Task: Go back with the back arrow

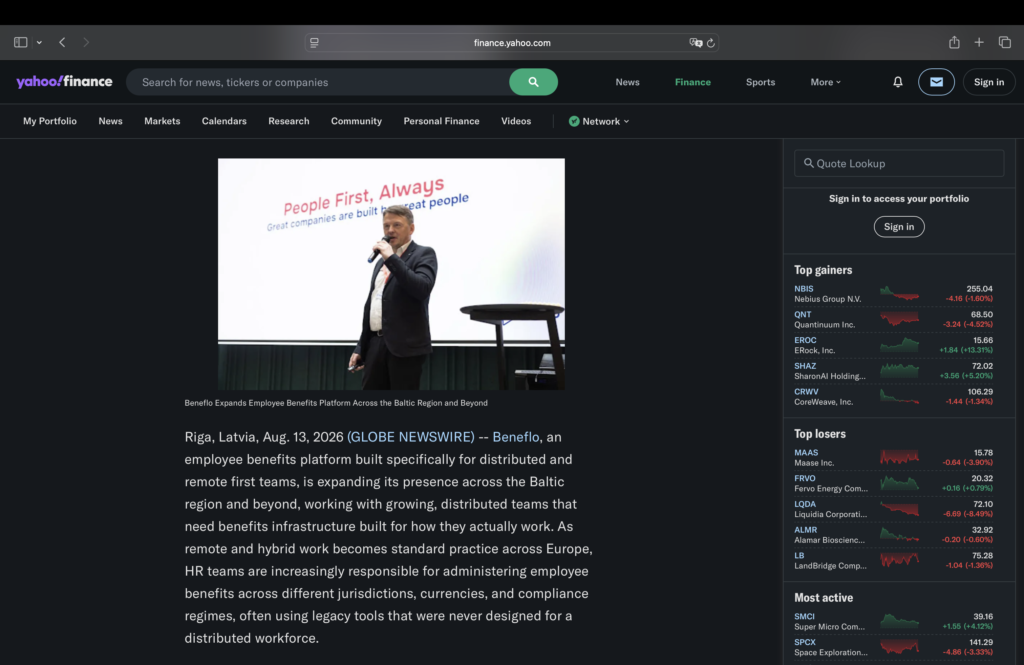Action: [x=62, y=42]
